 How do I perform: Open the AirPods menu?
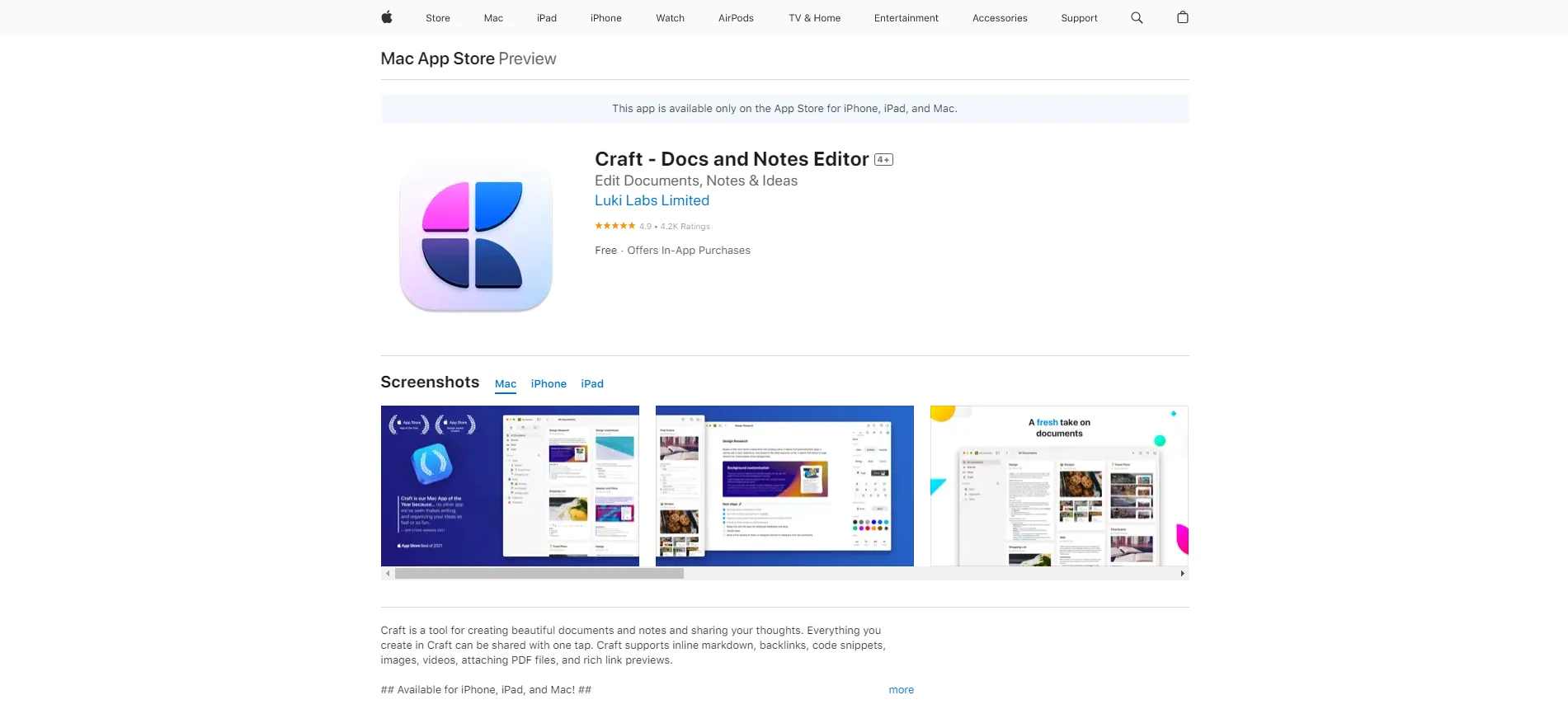[736, 18]
